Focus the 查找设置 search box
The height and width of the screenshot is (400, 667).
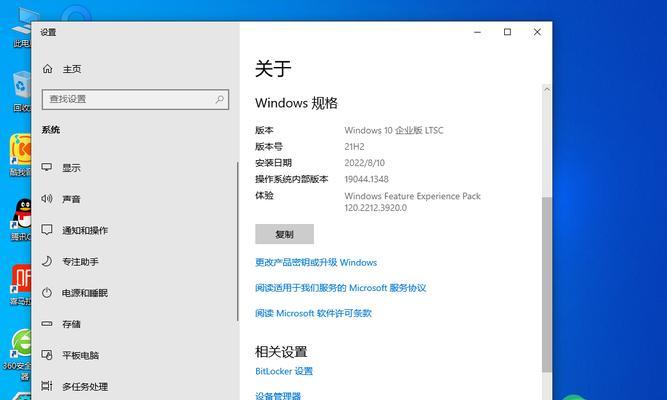tap(135, 99)
